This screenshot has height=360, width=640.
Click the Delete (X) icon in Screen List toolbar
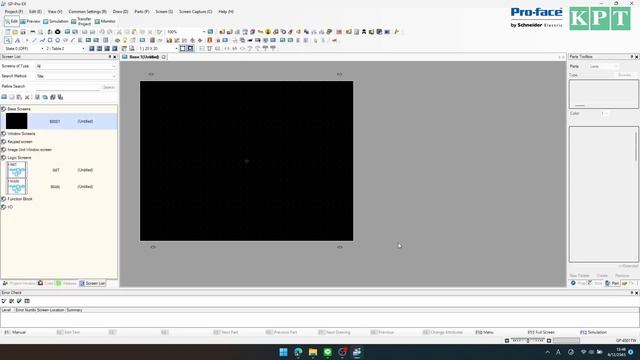(x=27, y=97)
